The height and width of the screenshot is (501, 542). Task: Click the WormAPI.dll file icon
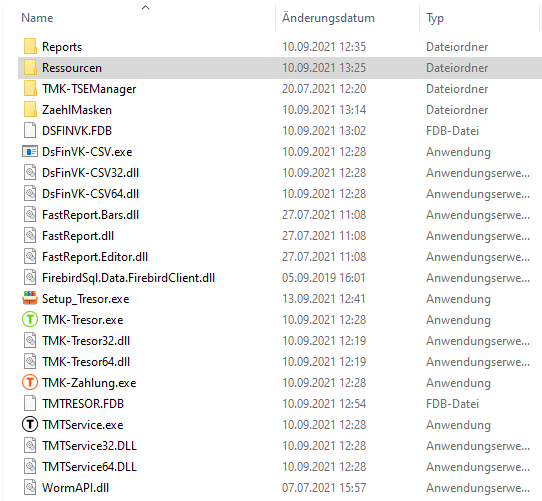(30, 488)
